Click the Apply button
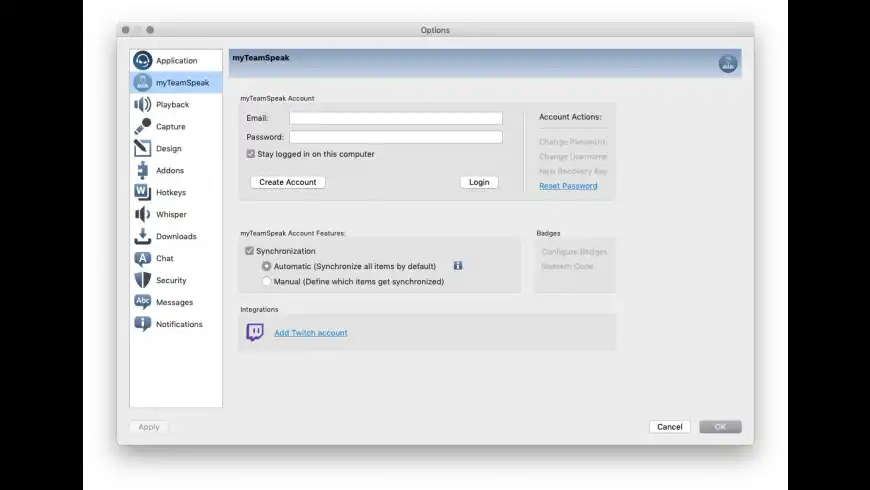This screenshot has height=490, width=870. [149, 427]
